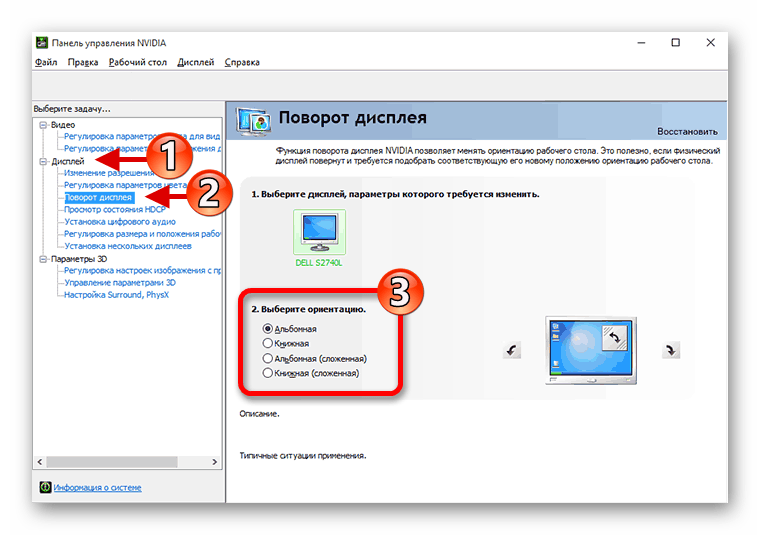Open the Правка menu
Screen dimensions: 760x535
pyautogui.click(x=83, y=63)
